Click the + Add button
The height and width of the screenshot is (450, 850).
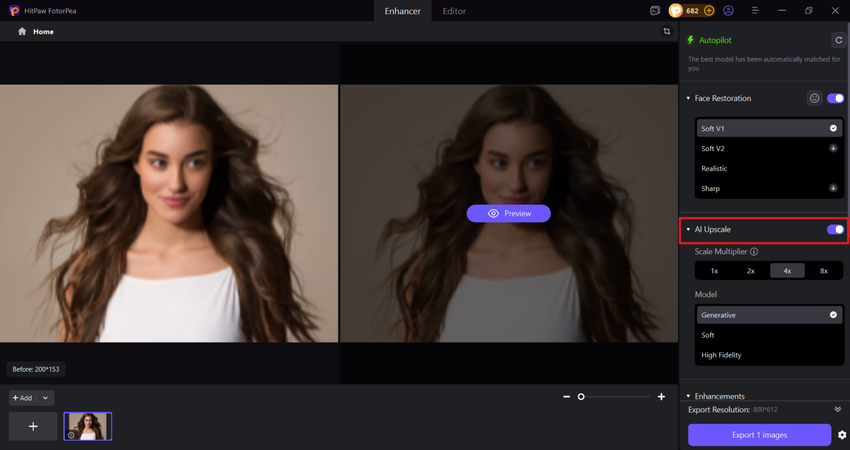pos(23,398)
